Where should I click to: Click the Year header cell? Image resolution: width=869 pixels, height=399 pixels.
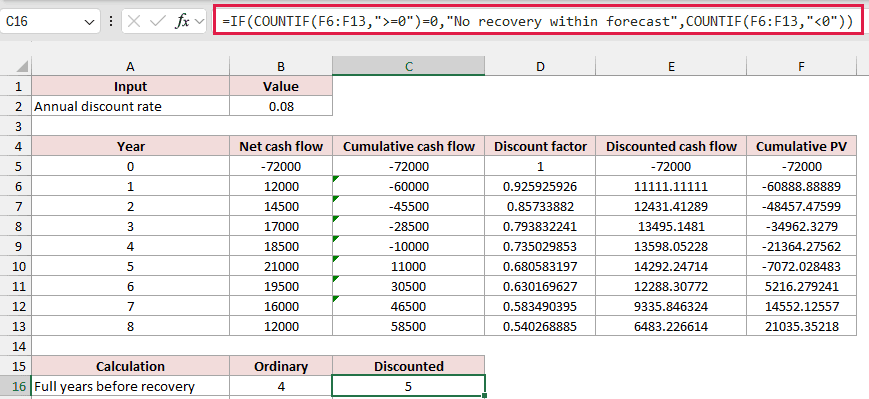(x=130, y=146)
